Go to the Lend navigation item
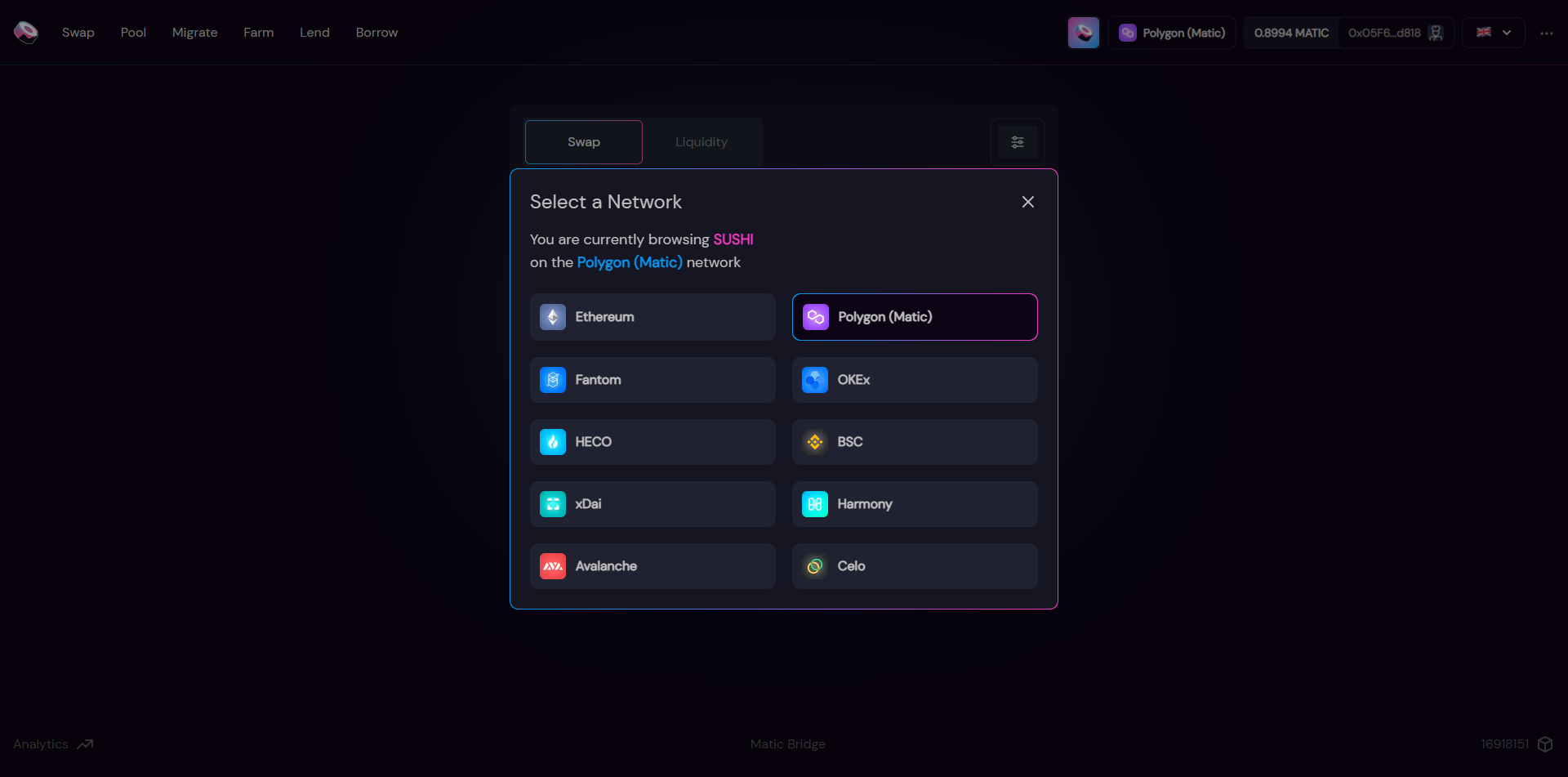 [x=314, y=33]
